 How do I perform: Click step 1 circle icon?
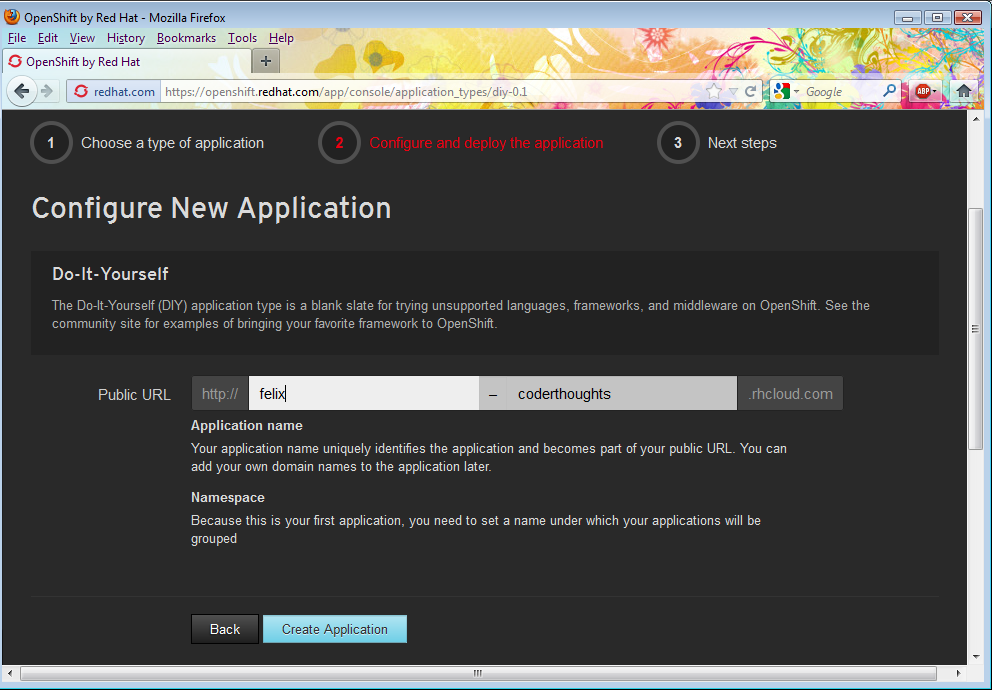pyautogui.click(x=51, y=143)
